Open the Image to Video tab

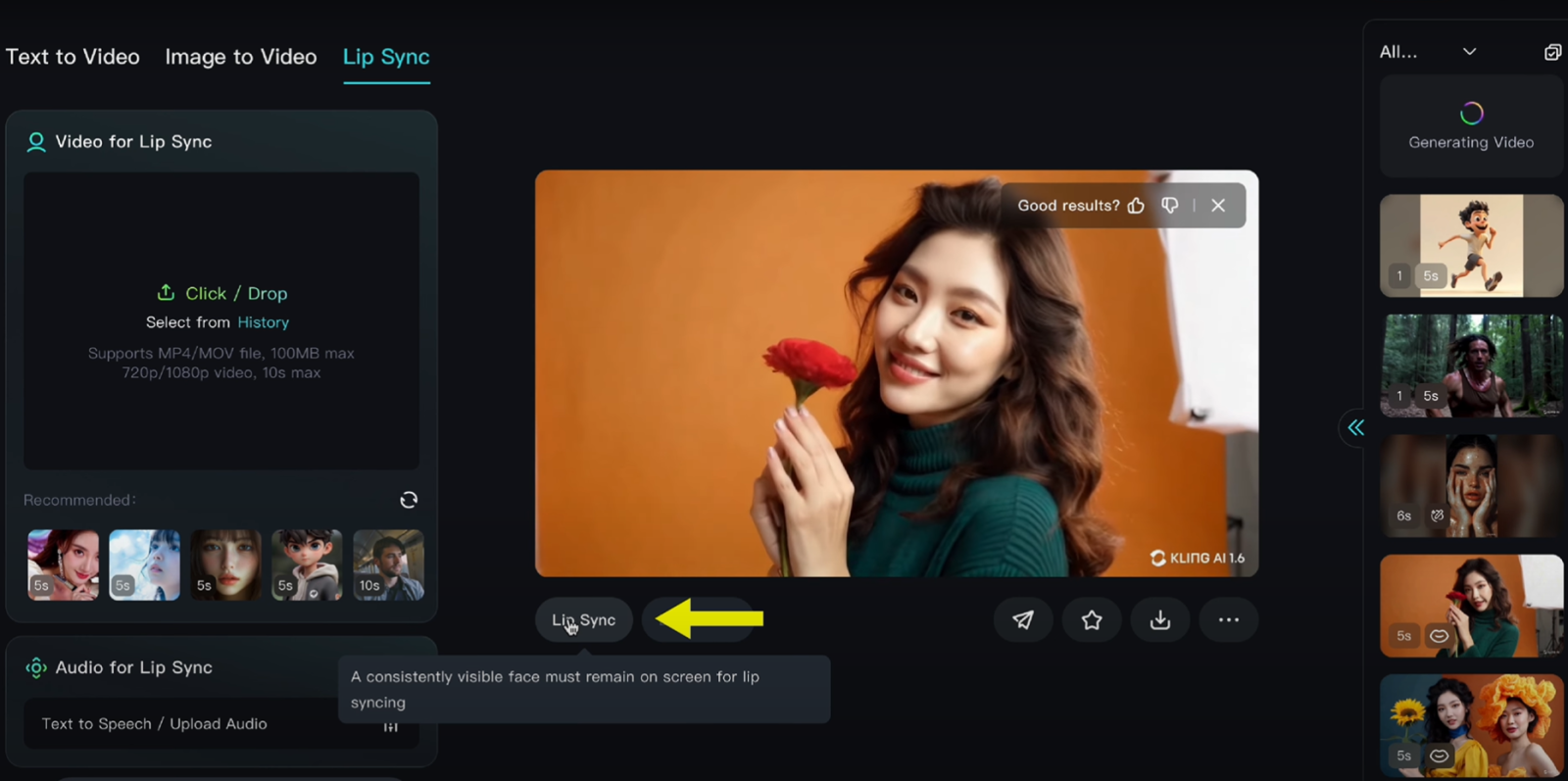click(x=241, y=57)
